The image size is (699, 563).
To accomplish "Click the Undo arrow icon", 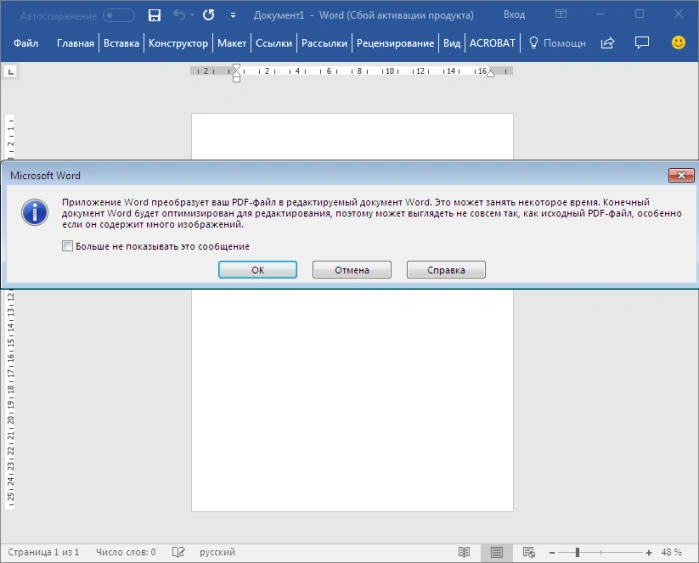I will click(179, 15).
